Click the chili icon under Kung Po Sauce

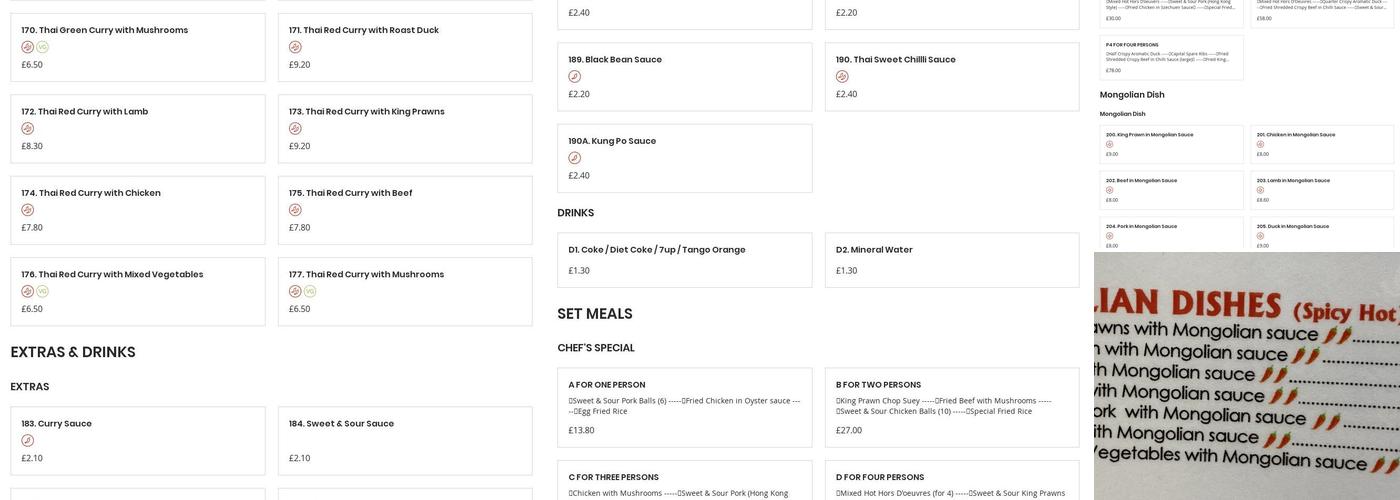tap(575, 158)
